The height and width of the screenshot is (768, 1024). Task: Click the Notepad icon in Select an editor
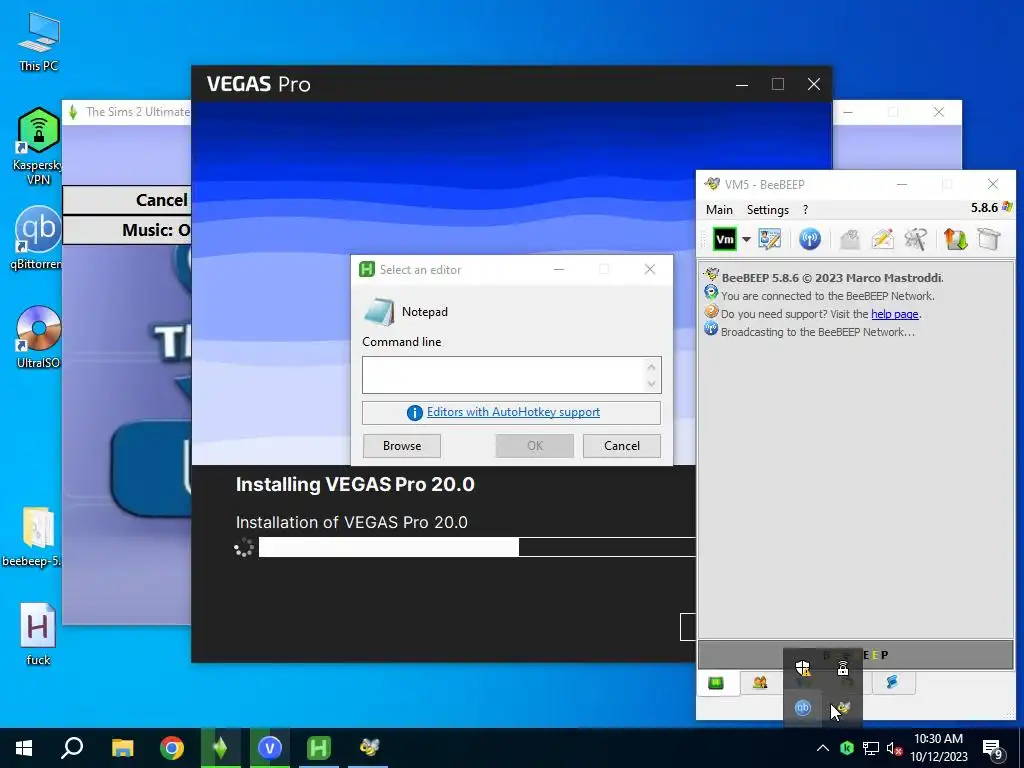tap(379, 312)
